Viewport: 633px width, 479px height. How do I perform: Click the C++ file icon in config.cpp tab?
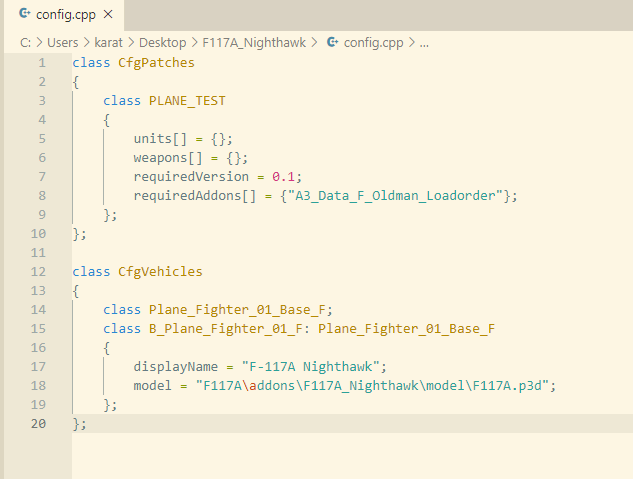point(25,14)
